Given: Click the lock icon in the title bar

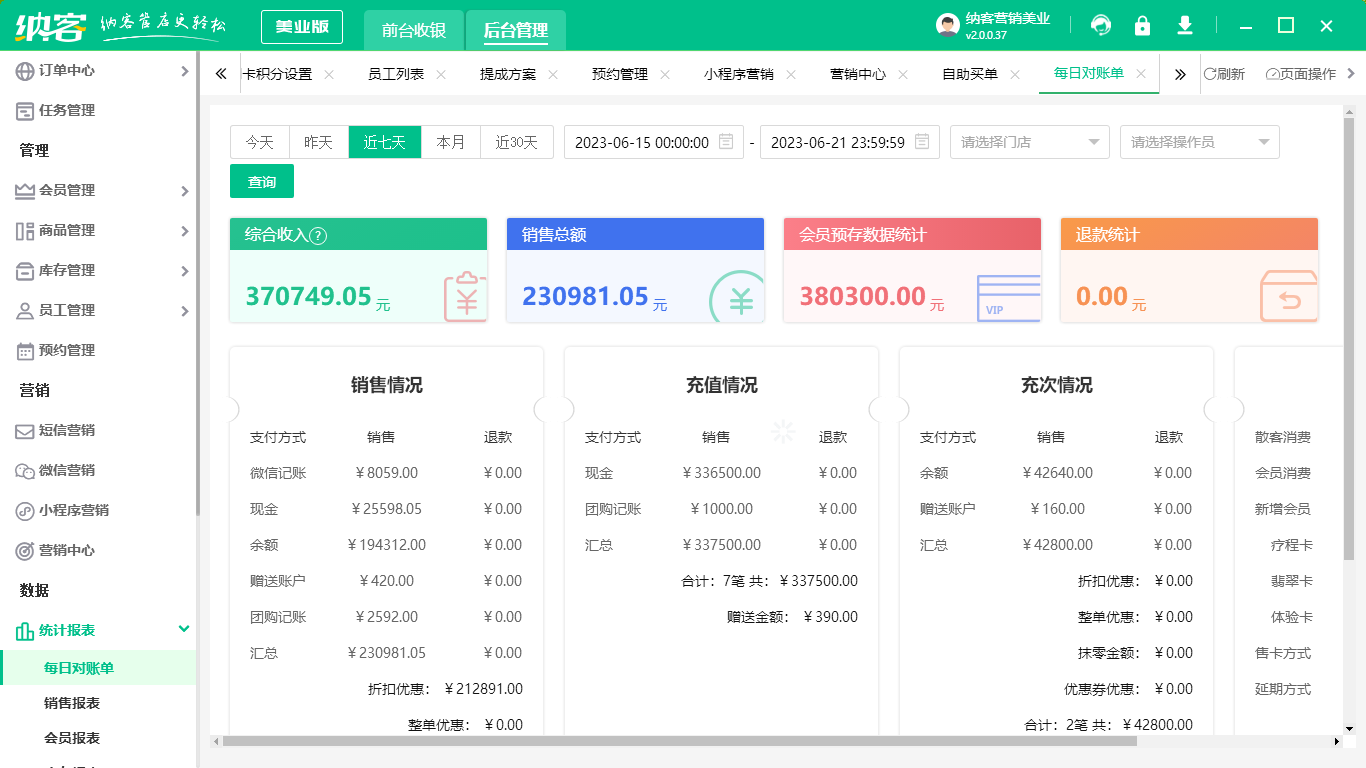Looking at the screenshot, I should click(1142, 25).
